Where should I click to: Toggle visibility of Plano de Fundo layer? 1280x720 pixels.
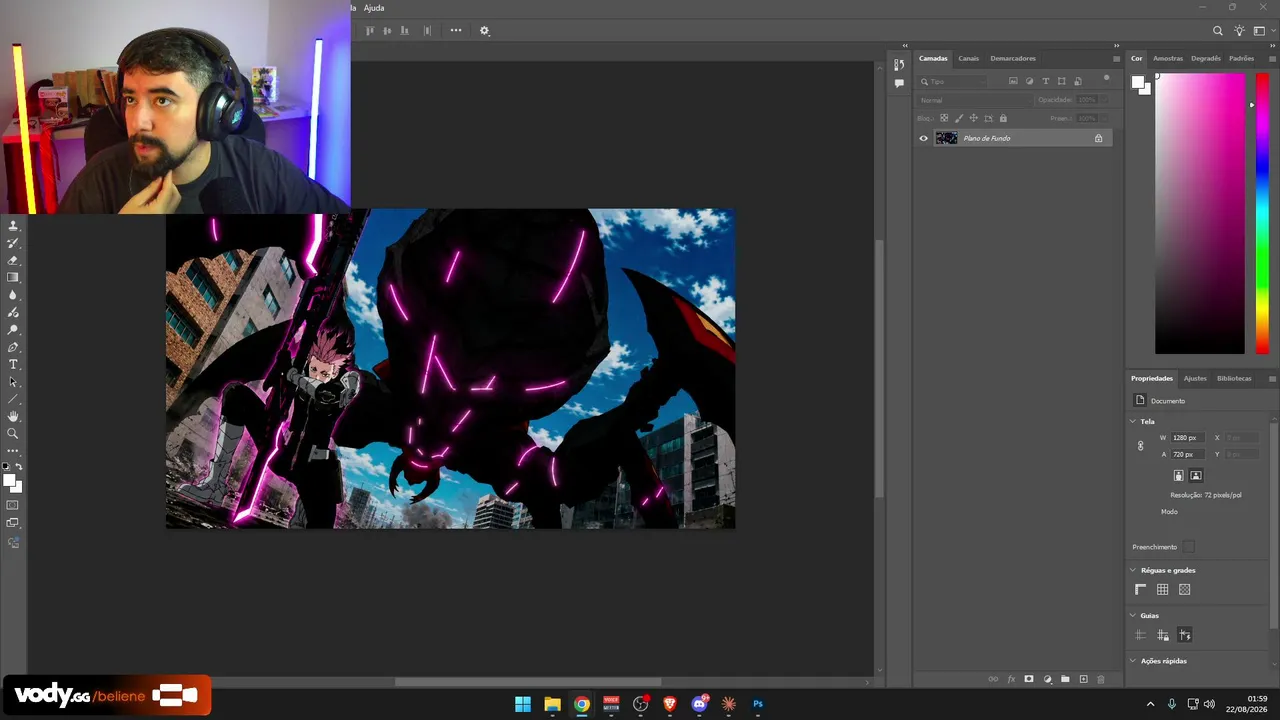coord(923,138)
